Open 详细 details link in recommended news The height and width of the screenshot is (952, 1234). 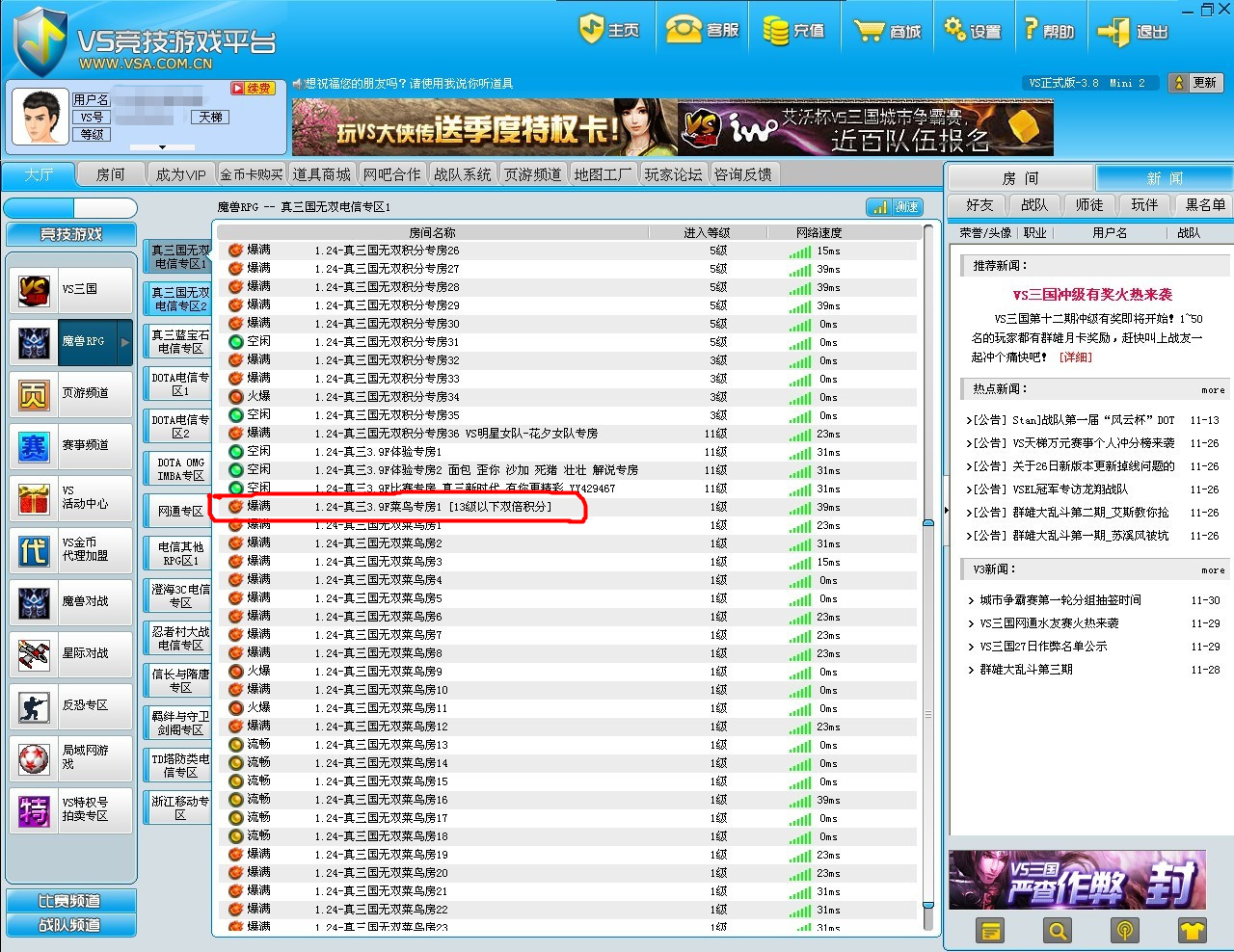pos(1075,357)
